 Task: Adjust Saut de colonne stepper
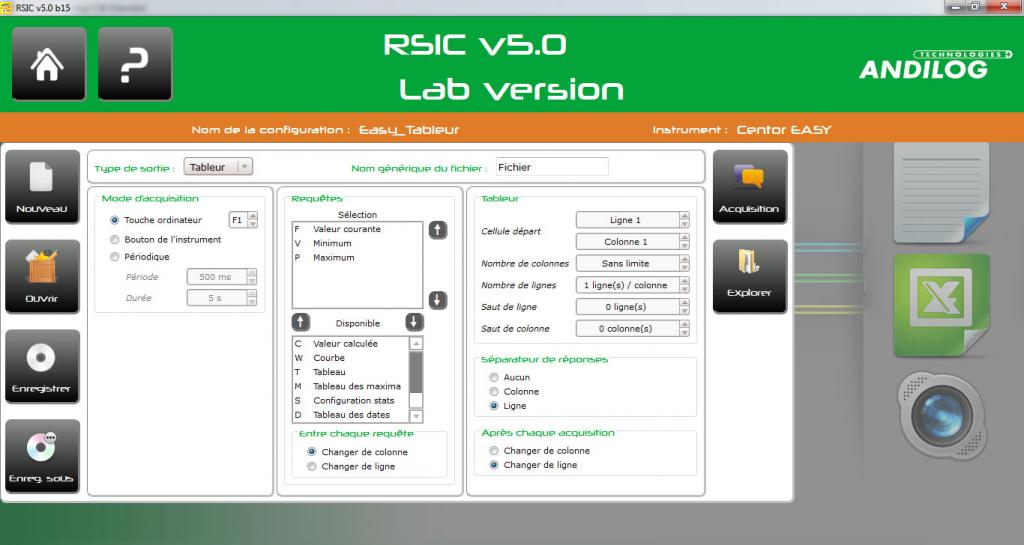click(x=684, y=328)
